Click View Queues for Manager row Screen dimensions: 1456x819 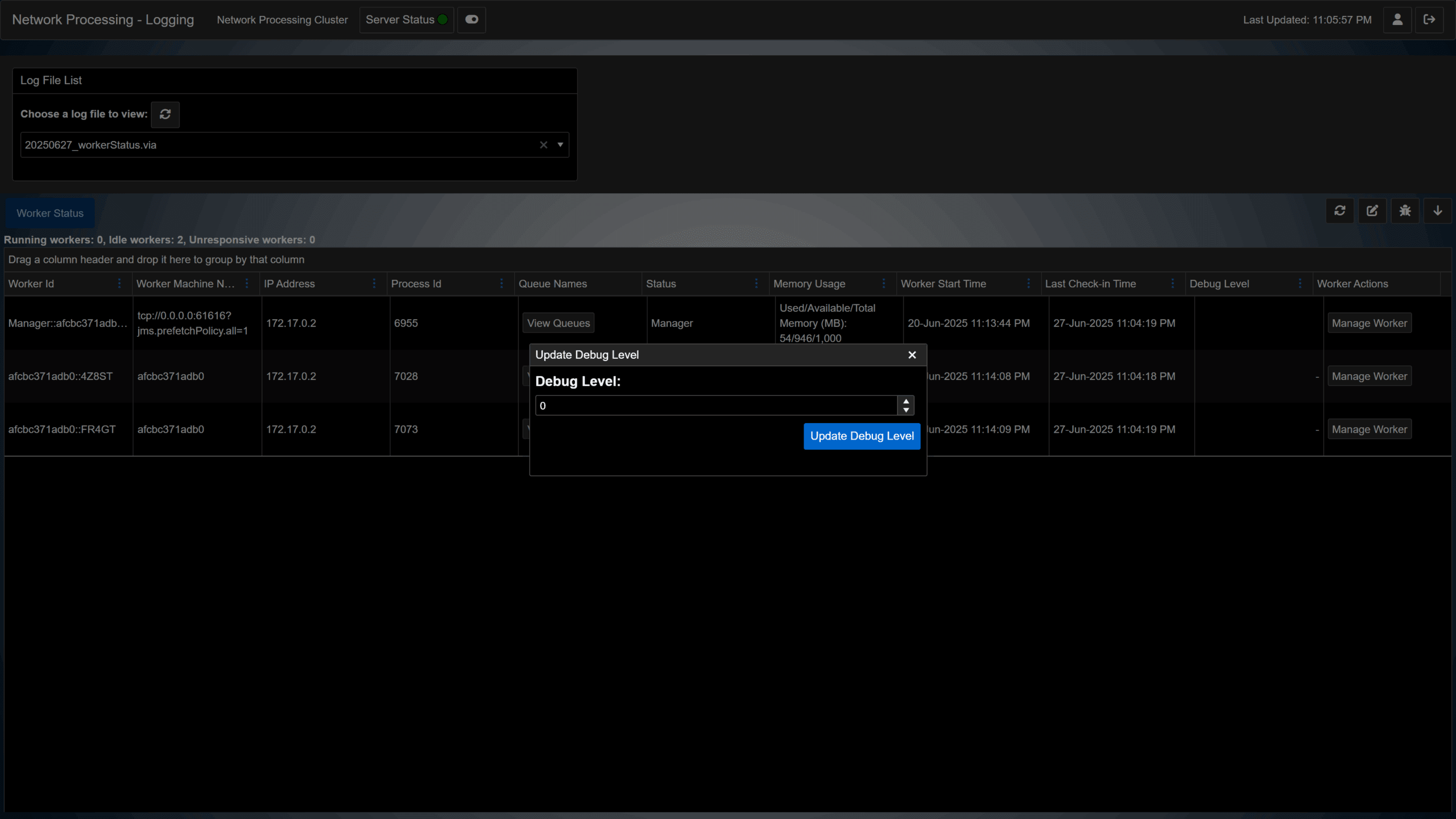(x=559, y=323)
